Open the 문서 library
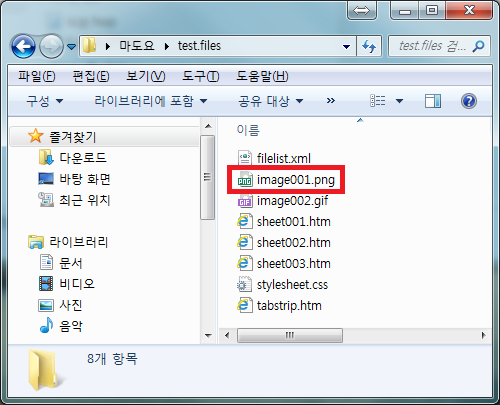This screenshot has width=500, height=405. pyautogui.click(x=70, y=263)
